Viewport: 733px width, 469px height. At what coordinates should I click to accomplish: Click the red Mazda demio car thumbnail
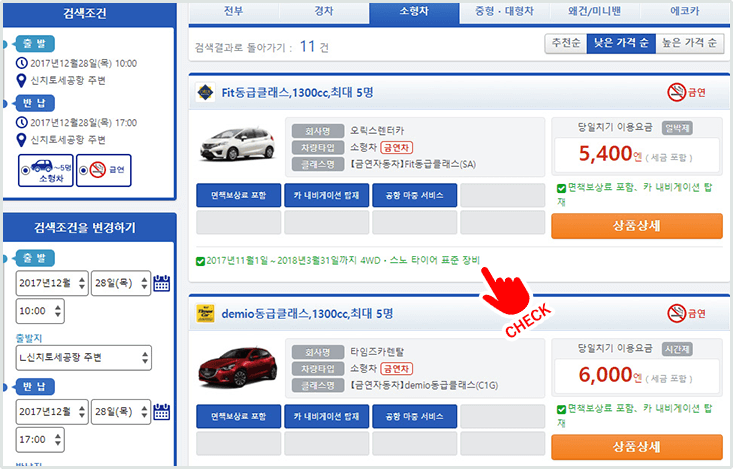click(236, 367)
